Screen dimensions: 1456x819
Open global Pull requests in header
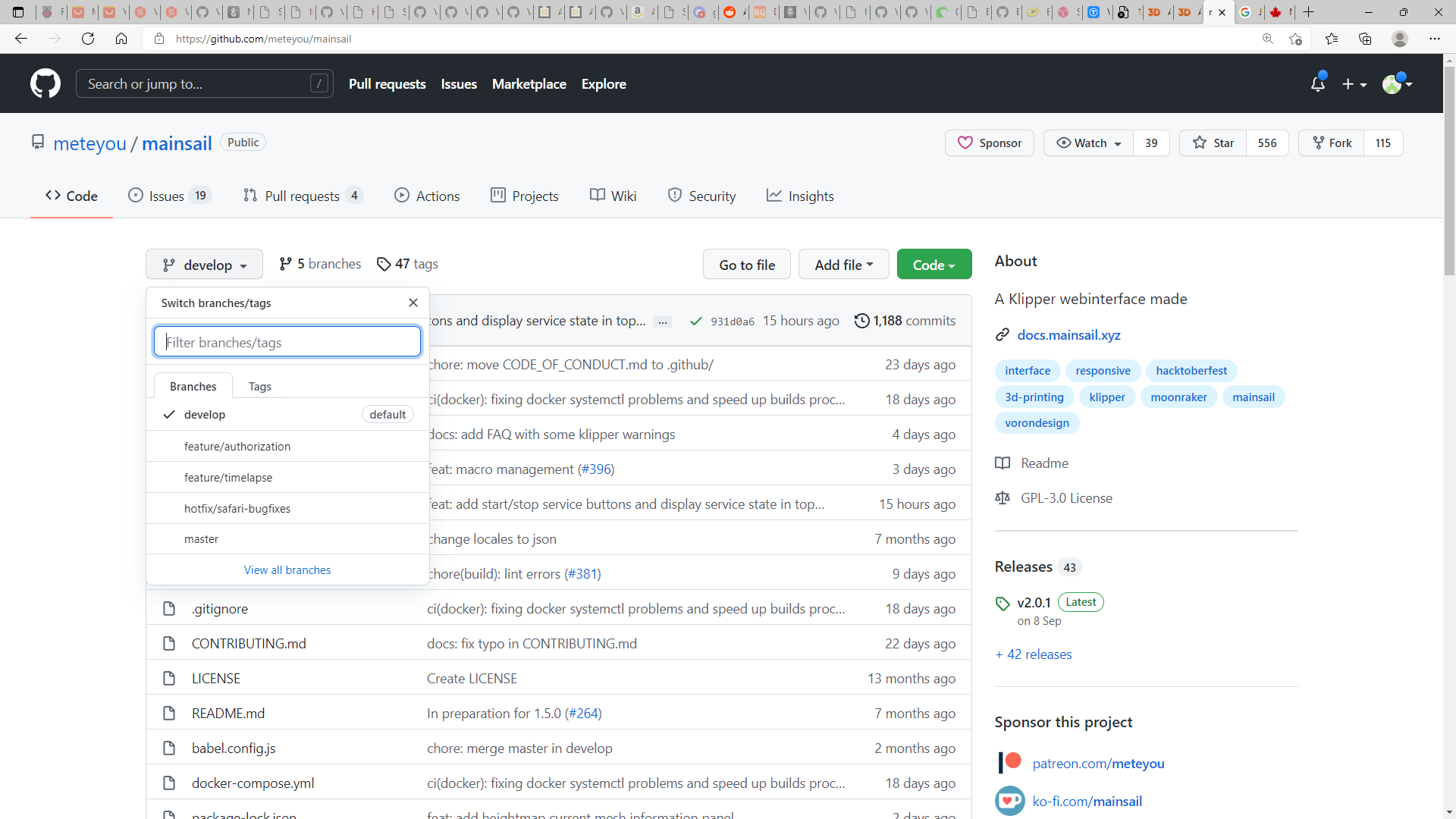tap(388, 84)
